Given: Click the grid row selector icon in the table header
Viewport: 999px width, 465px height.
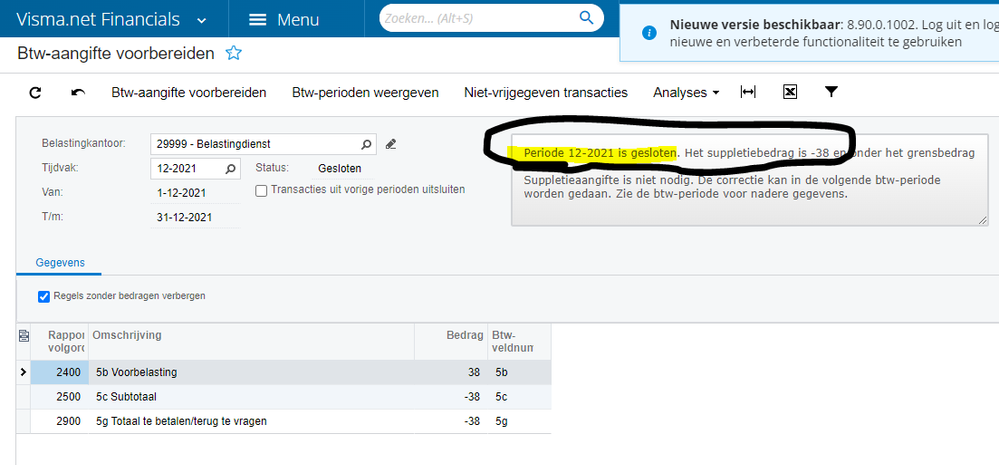Looking at the screenshot, I should pos(24,335).
